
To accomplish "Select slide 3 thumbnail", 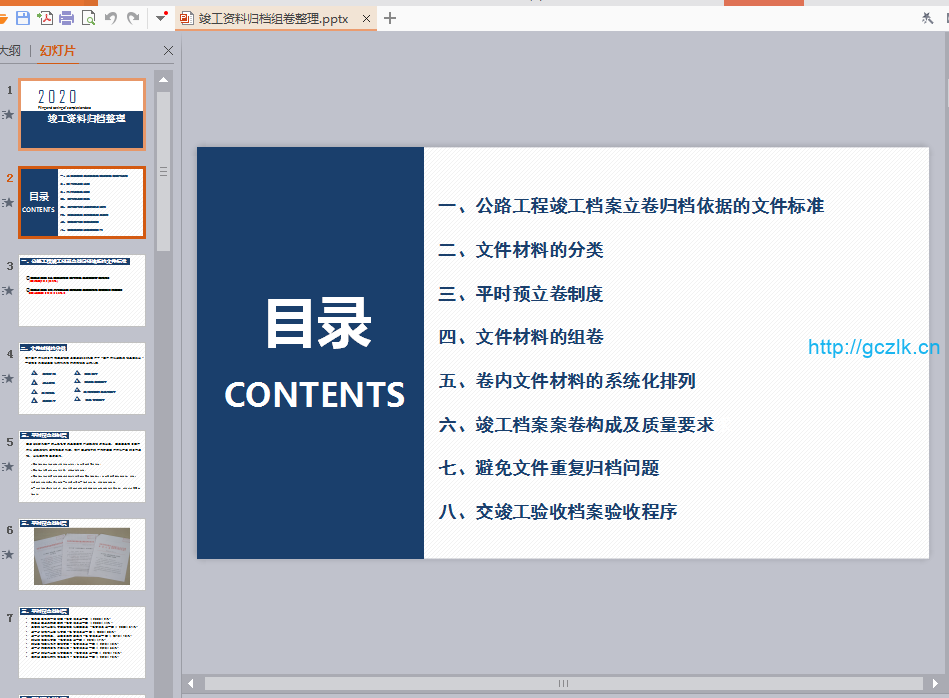I will point(82,290).
